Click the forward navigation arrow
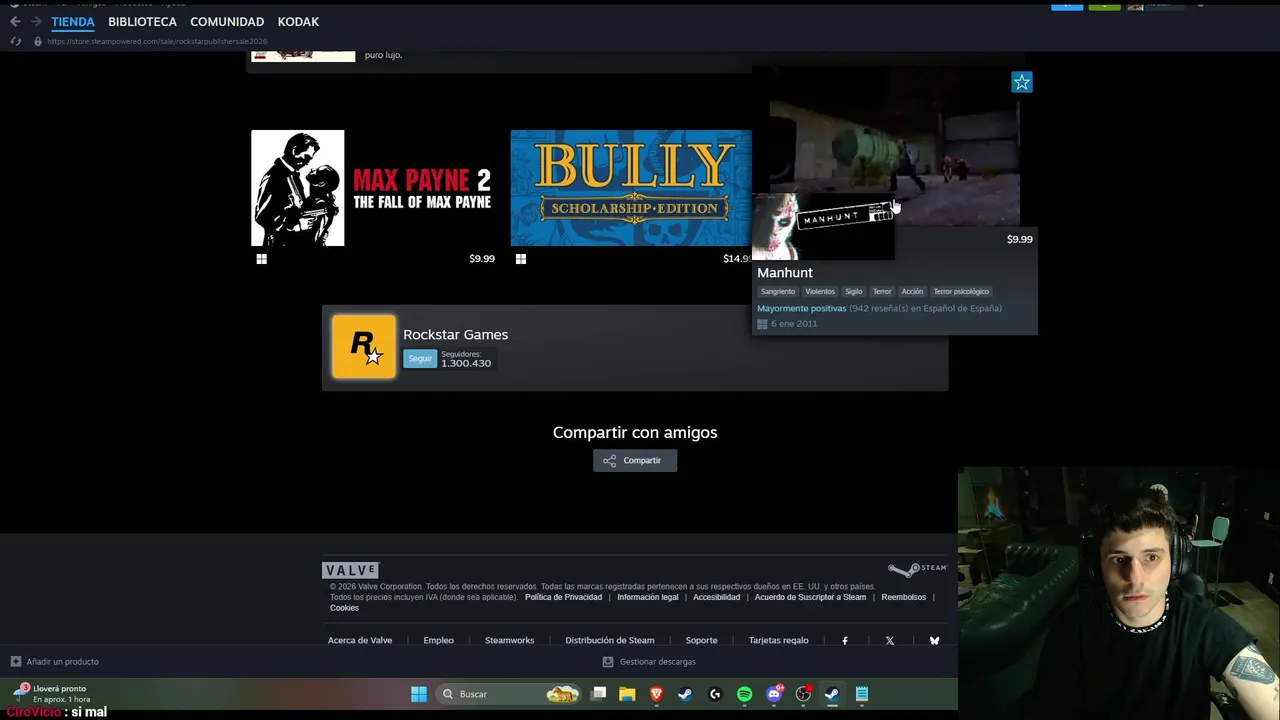Screen dimensions: 1280x720 [36, 21]
